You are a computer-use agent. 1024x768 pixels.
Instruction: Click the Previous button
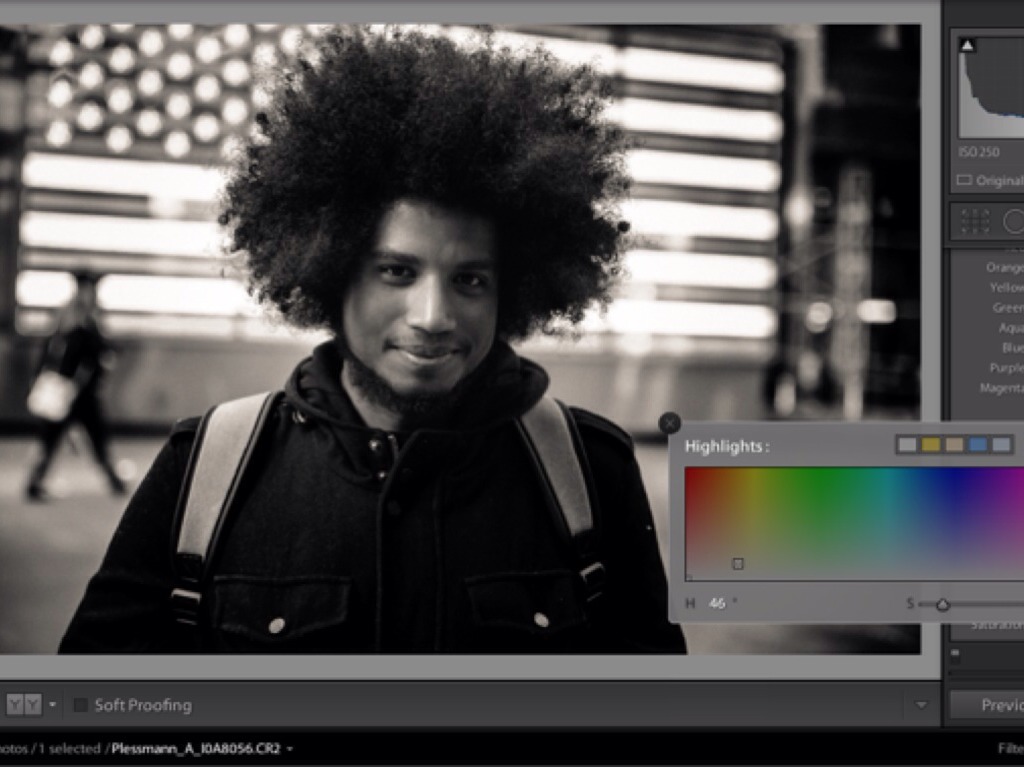pyautogui.click(x=998, y=705)
